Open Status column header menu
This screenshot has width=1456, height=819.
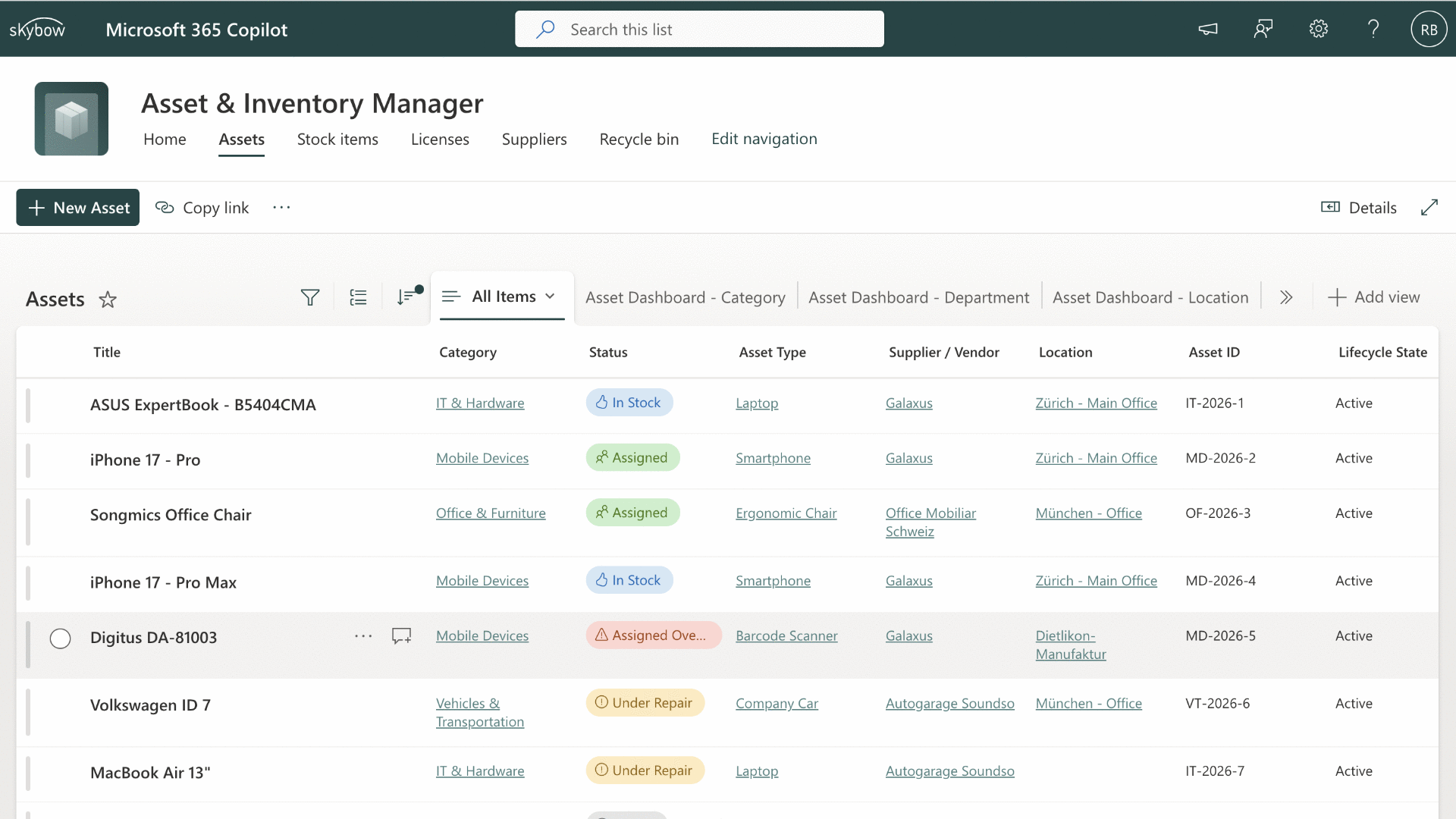pyautogui.click(x=608, y=352)
